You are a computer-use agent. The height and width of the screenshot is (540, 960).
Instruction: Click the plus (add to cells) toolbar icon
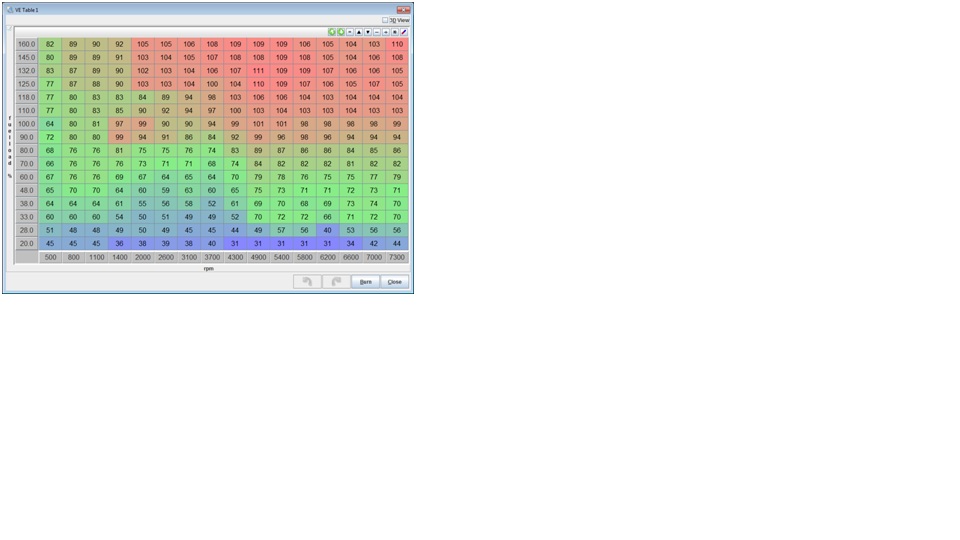coord(386,32)
